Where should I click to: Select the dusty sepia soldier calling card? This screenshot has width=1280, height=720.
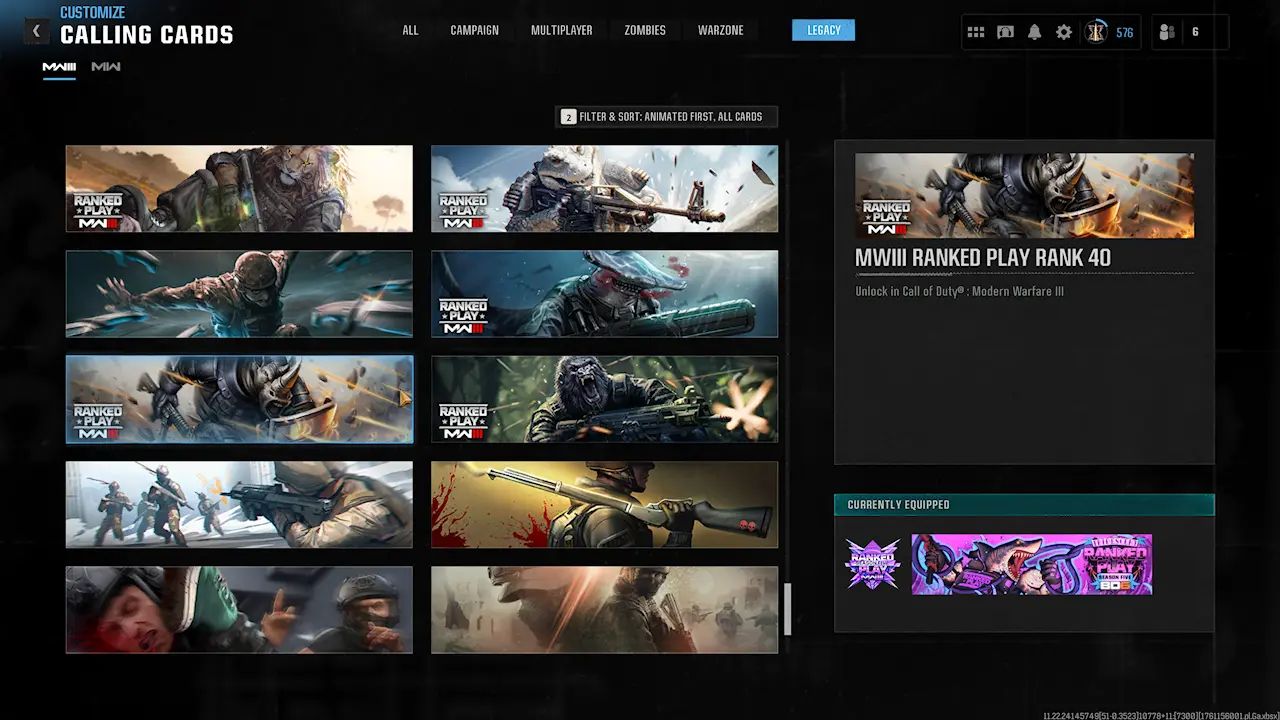pos(604,610)
